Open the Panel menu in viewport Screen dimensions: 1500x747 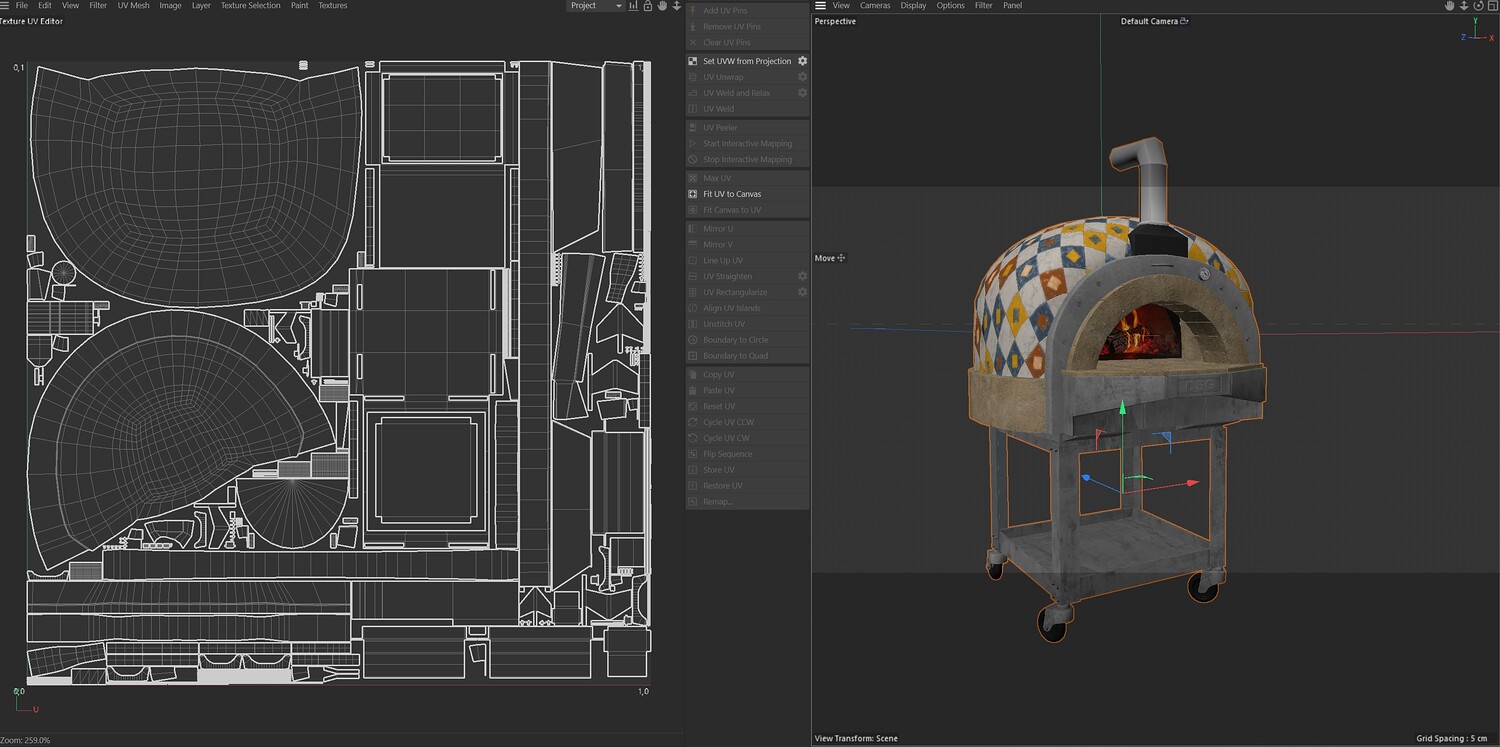[x=1012, y=6]
